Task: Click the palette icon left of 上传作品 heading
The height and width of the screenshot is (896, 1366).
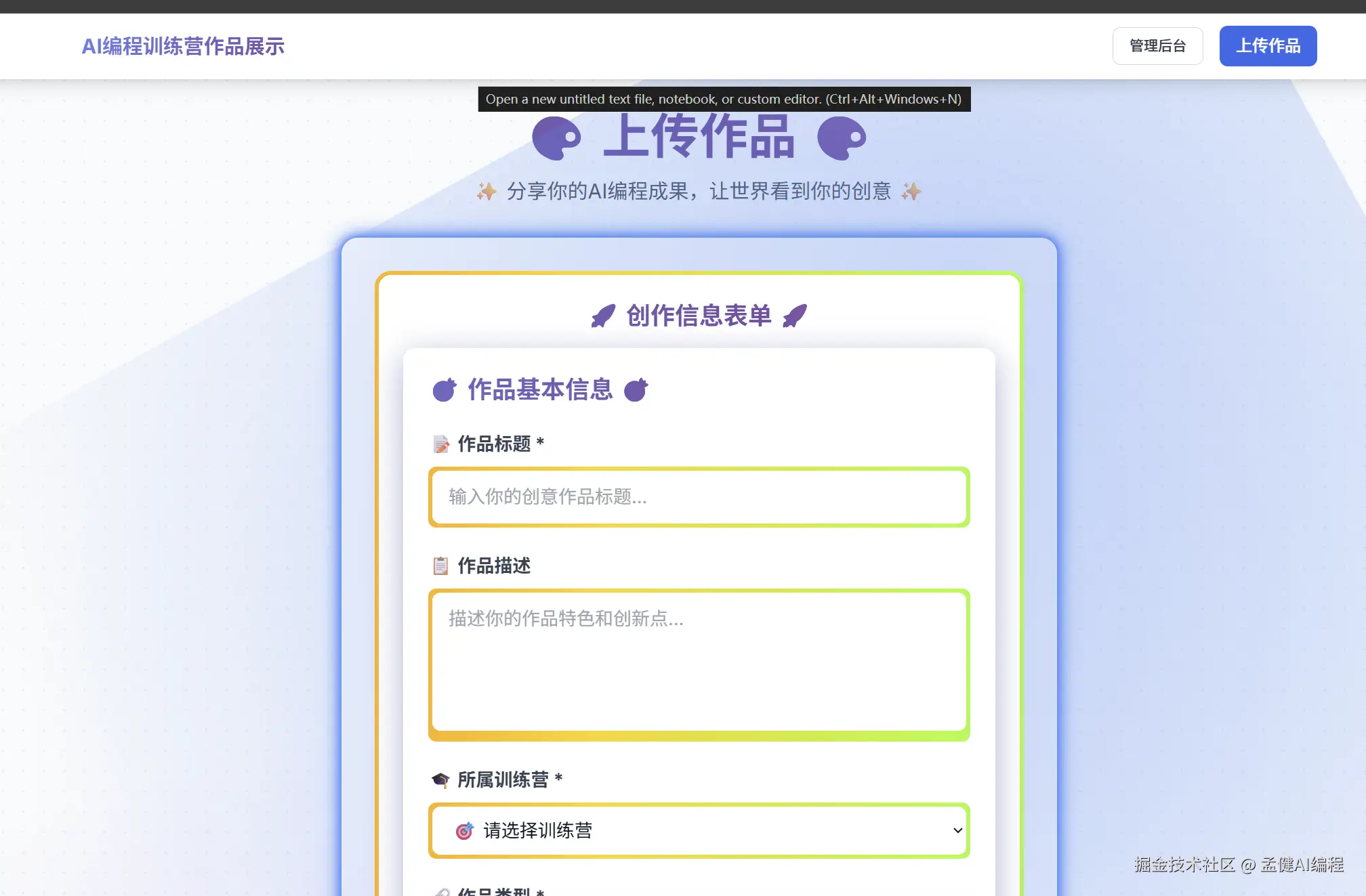Action: point(556,138)
